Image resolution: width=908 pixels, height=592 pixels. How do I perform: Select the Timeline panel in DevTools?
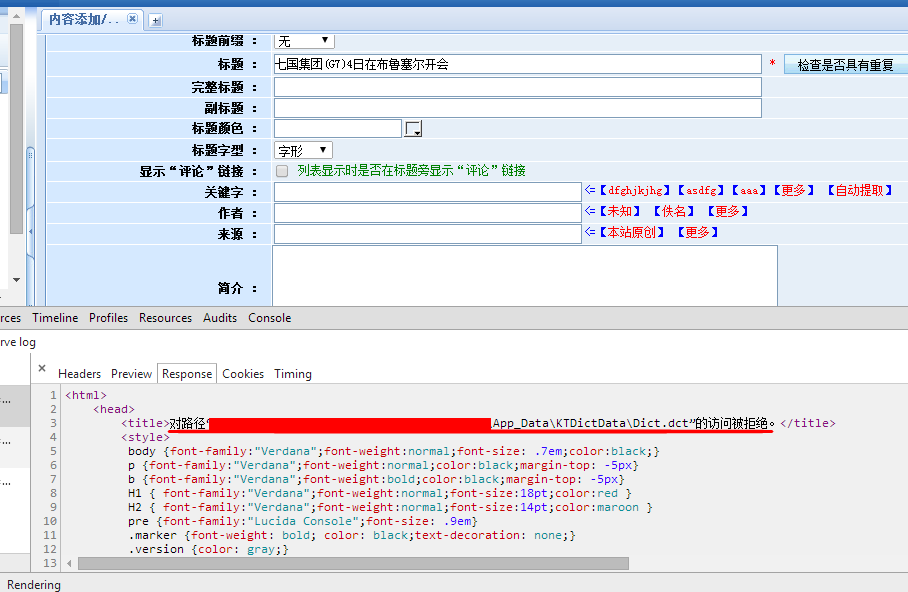(55, 318)
